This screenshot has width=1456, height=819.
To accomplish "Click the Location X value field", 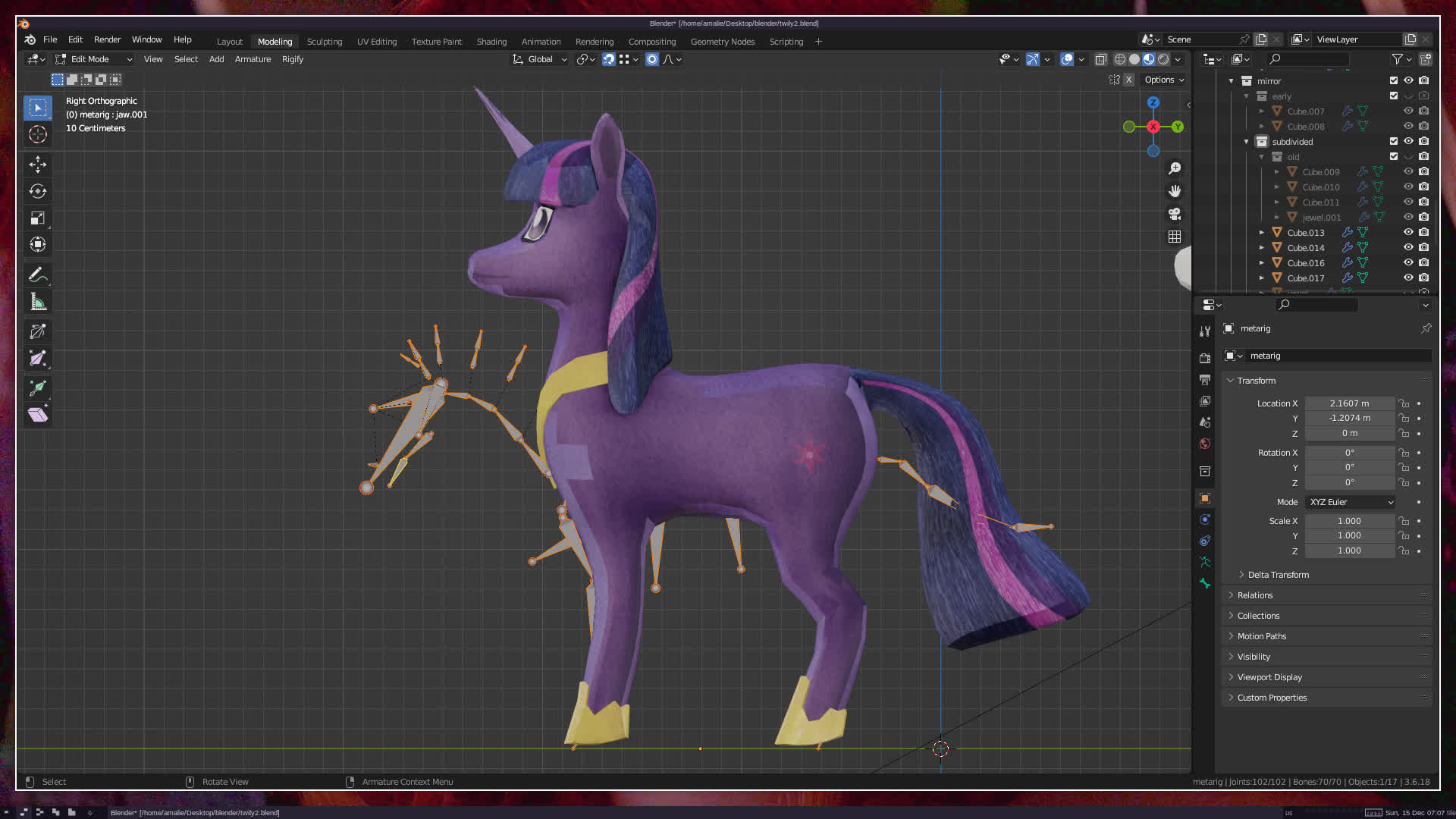I will [1349, 403].
